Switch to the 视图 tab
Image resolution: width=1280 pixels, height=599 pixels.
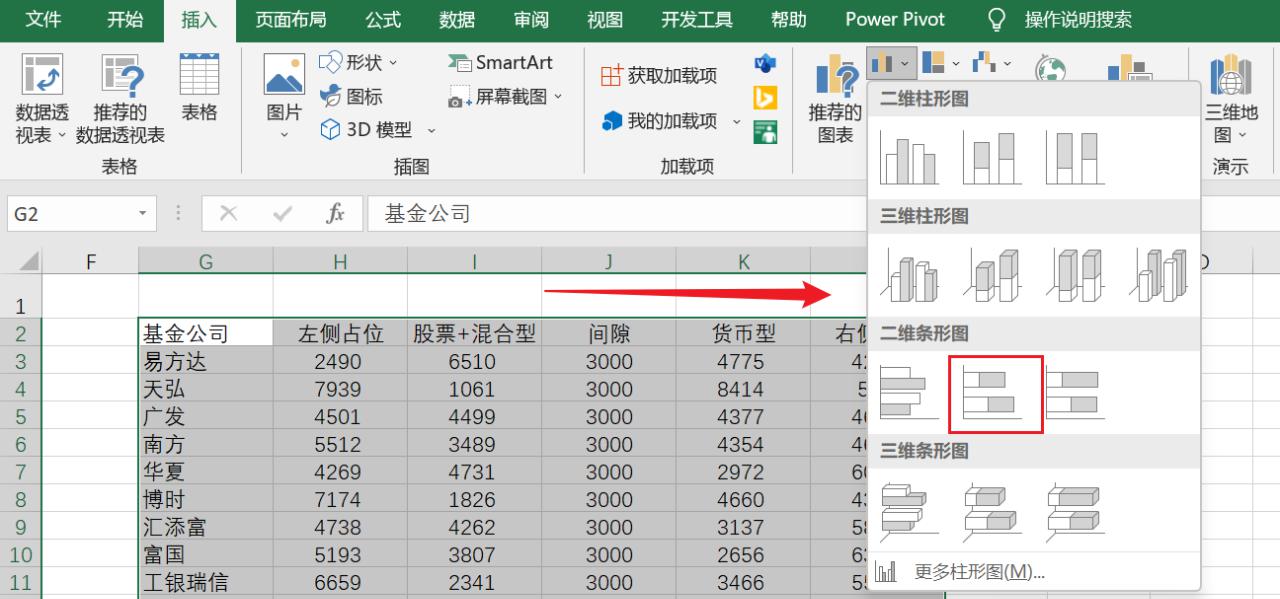[x=605, y=20]
